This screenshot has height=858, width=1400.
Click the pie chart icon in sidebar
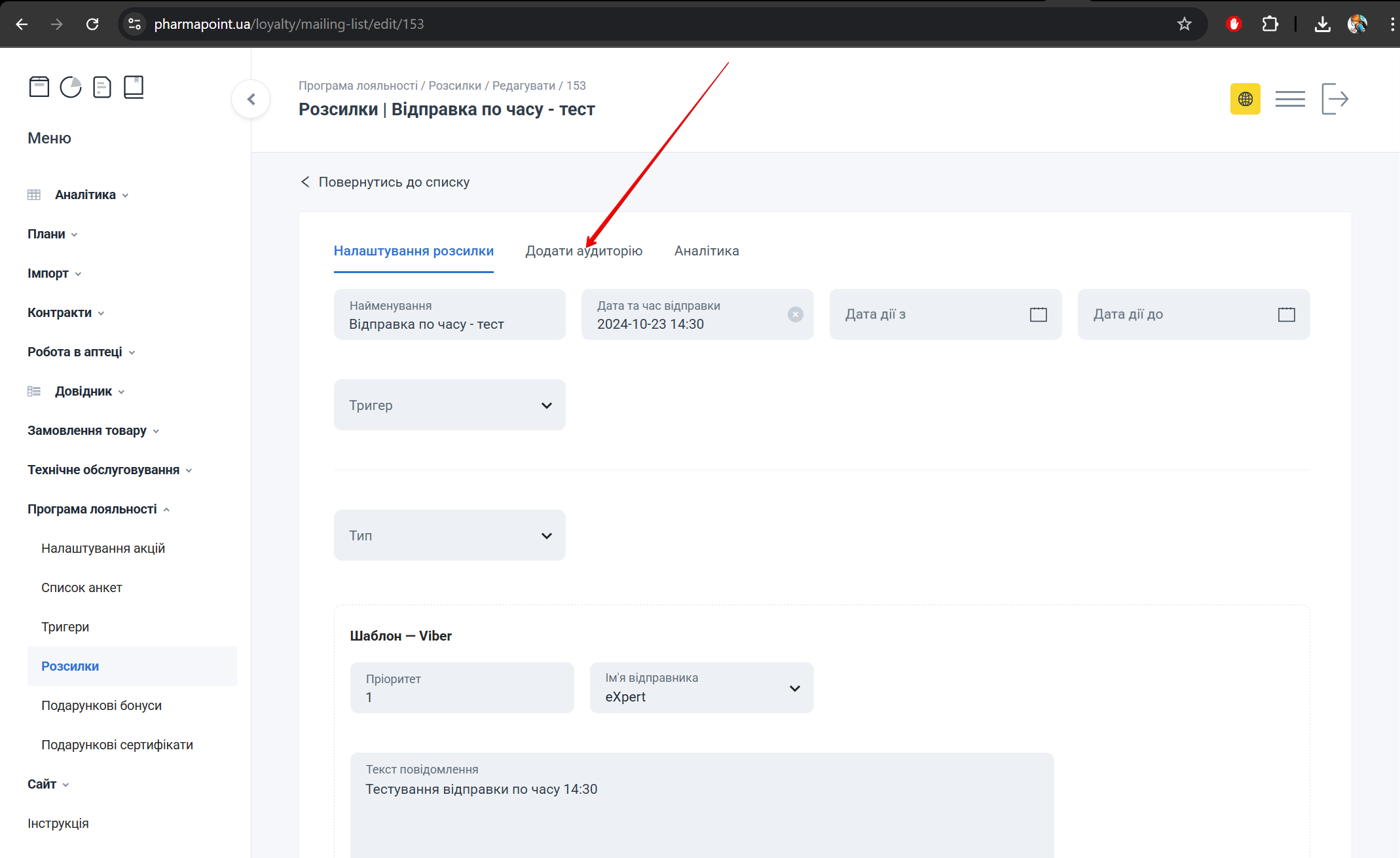71,86
